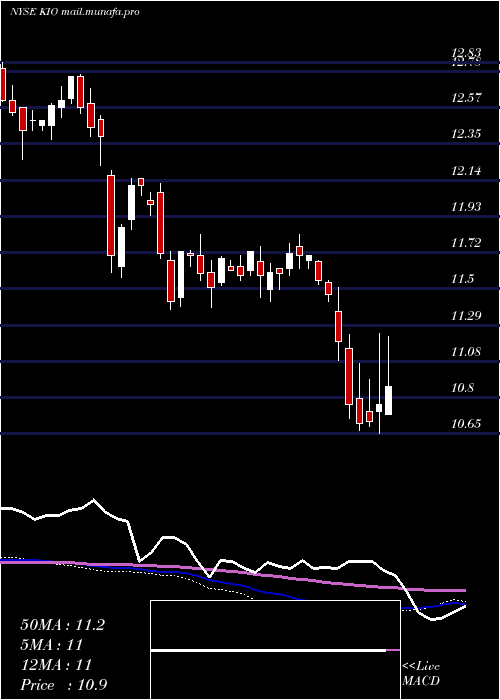Click the 12.35 price axis label
The width and height of the screenshot is (500, 700).
click(466, 134)
